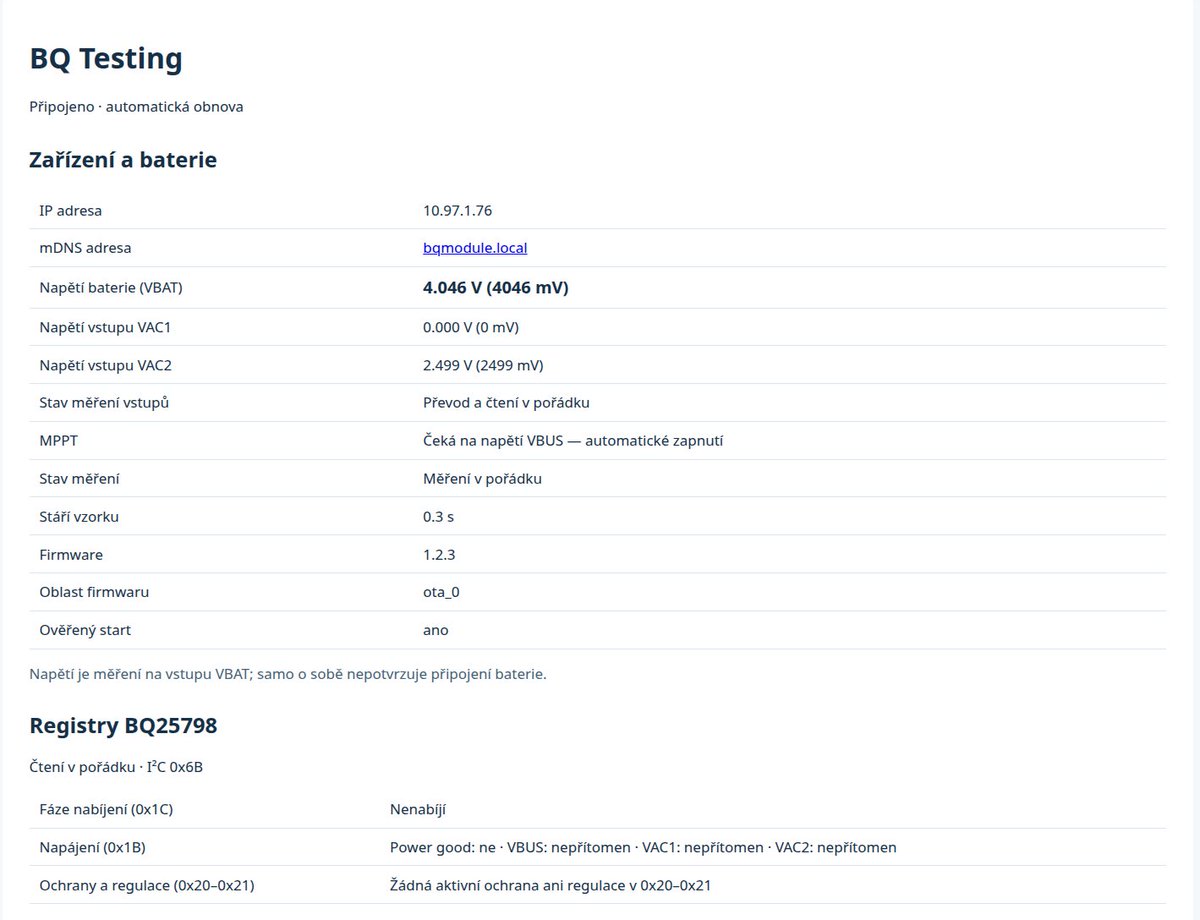1200x920 pixels.
Task: Click the VAC2 voltage 2.499 V value
Action: tap(483, 365)
